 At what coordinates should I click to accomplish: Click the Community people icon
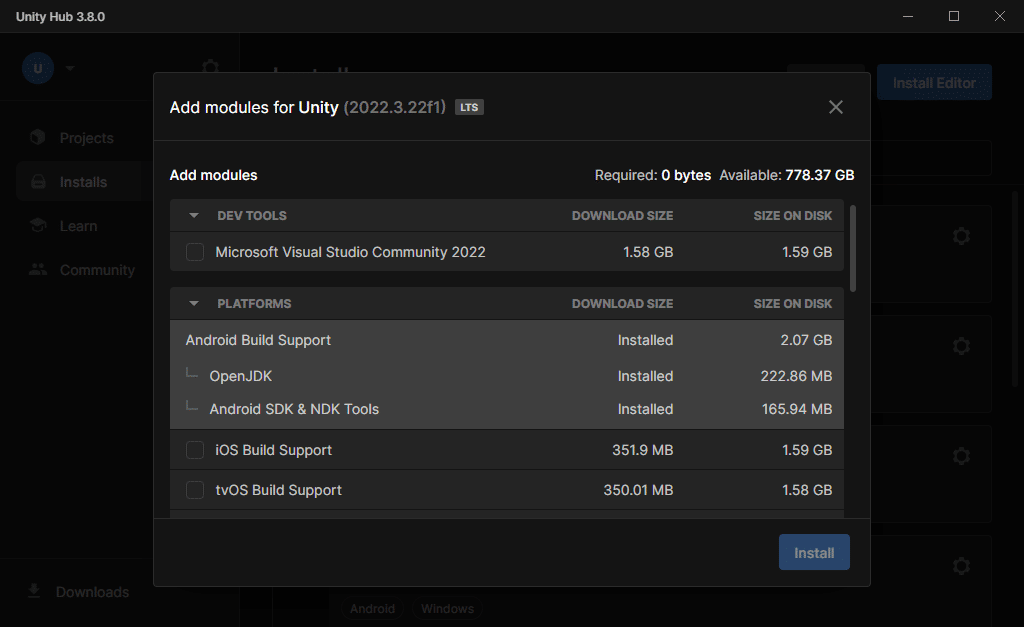pos(38,270)
